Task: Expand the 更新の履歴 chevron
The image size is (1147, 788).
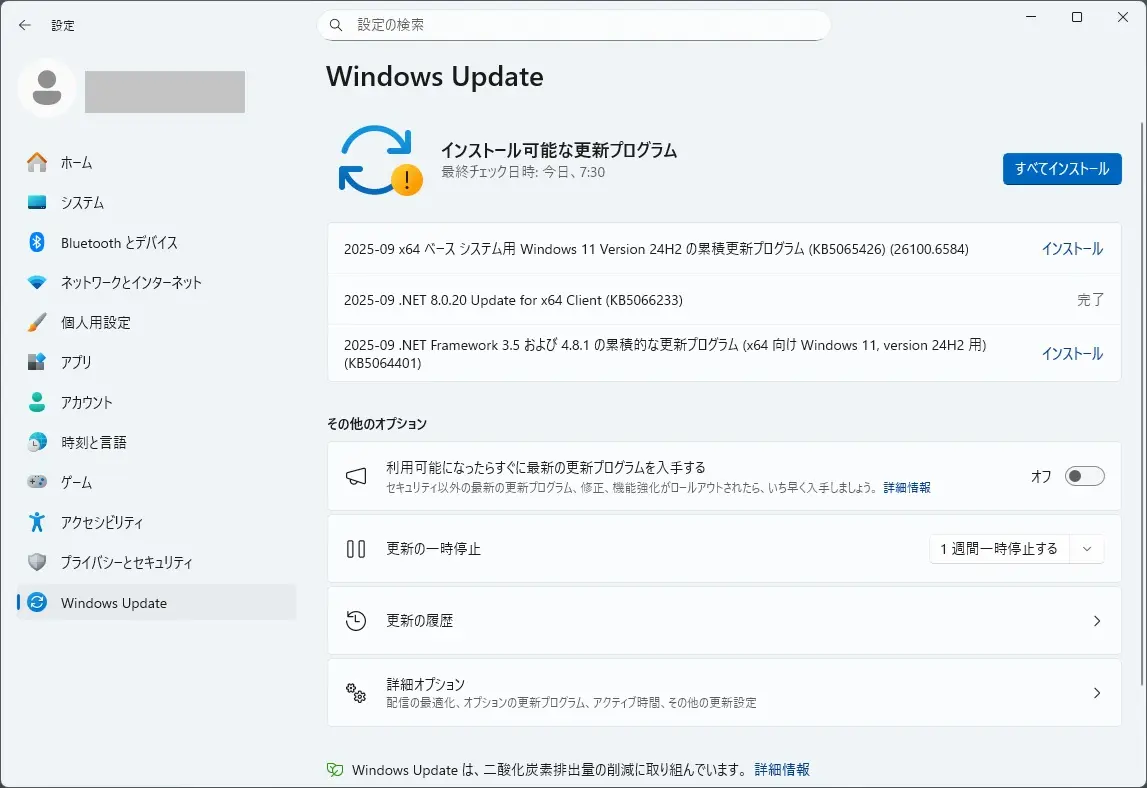Action: pos(1097,620)
